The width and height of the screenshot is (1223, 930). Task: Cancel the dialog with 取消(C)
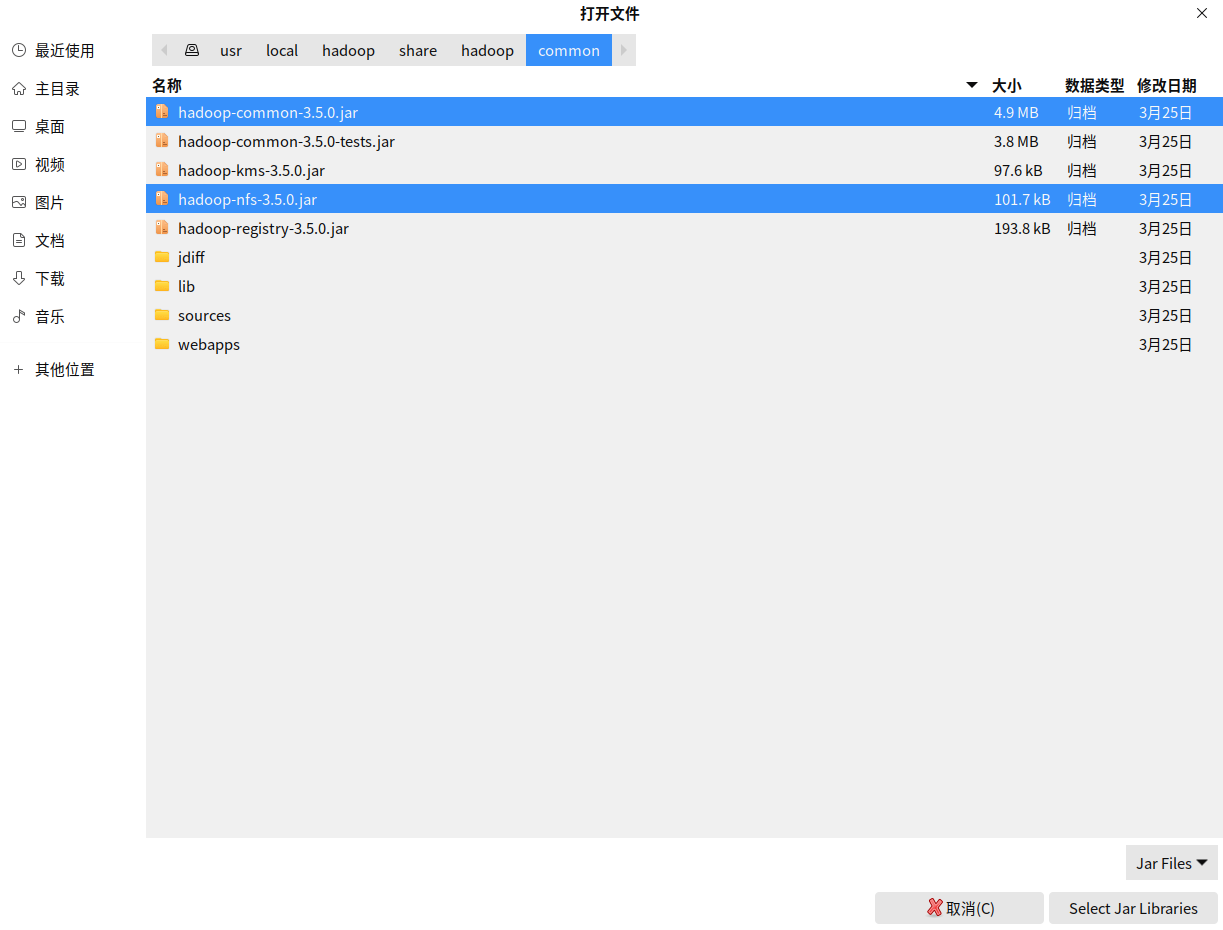(x=959, y=908)
